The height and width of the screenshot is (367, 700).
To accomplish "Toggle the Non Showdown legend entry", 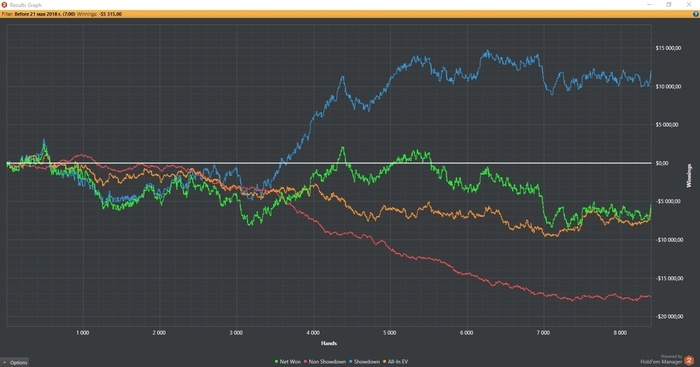I will pyautogui.click(x=325, y=362).
